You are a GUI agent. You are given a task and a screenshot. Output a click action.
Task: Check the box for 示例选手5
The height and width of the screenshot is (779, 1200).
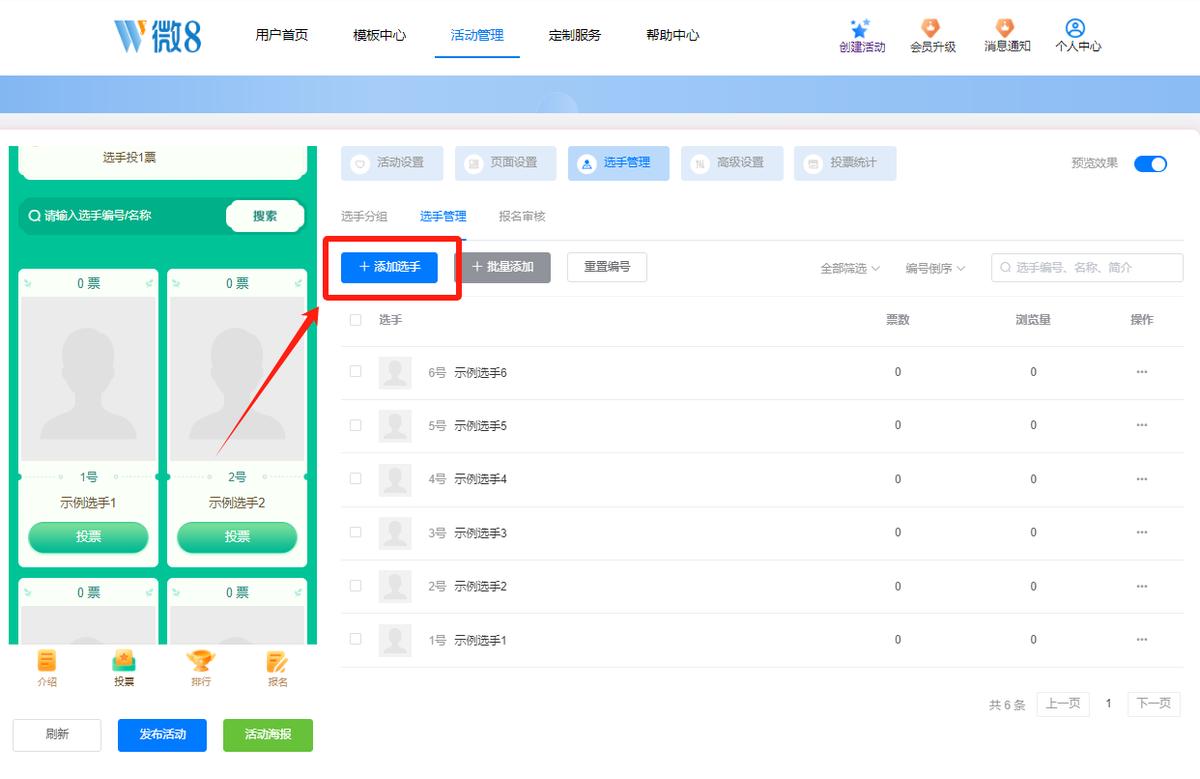pos(355,425)
